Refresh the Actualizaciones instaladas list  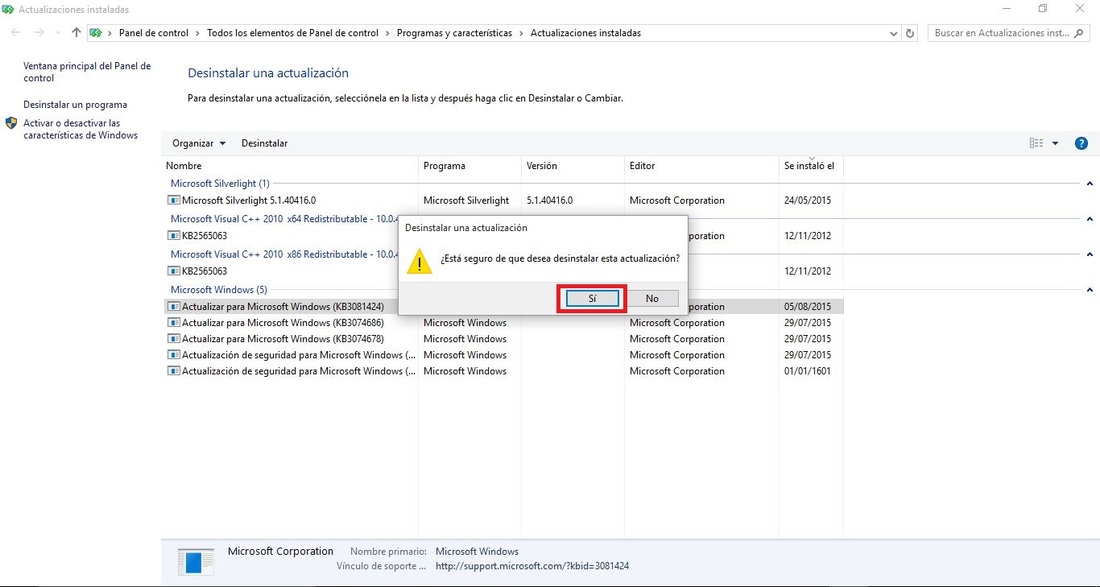[x=910, y=33]
